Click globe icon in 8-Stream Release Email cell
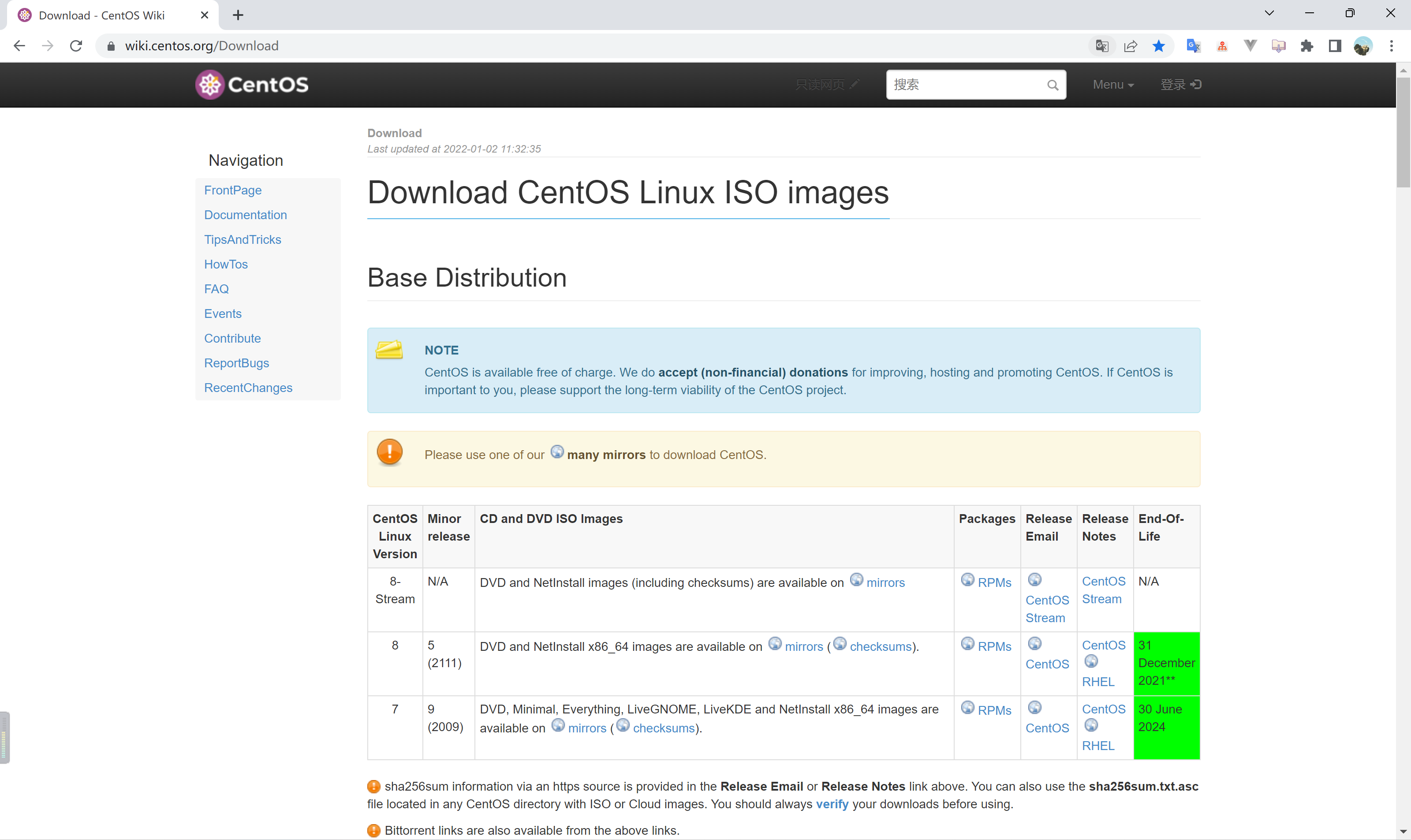The width and height of the screenshot is (1411, 840). [x=1034, y=580]
